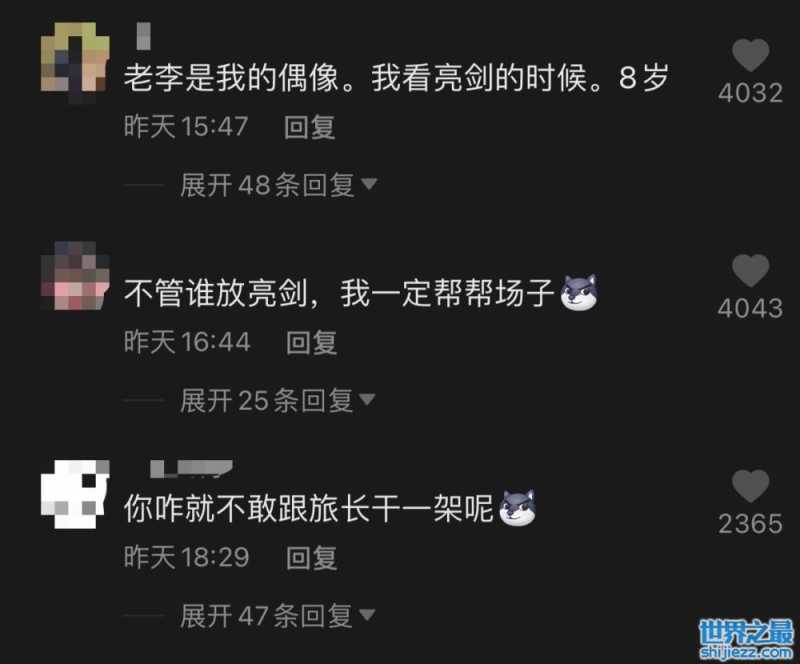
Task: Like the comment with 4032 likes
Action: [x=751, y=55]
